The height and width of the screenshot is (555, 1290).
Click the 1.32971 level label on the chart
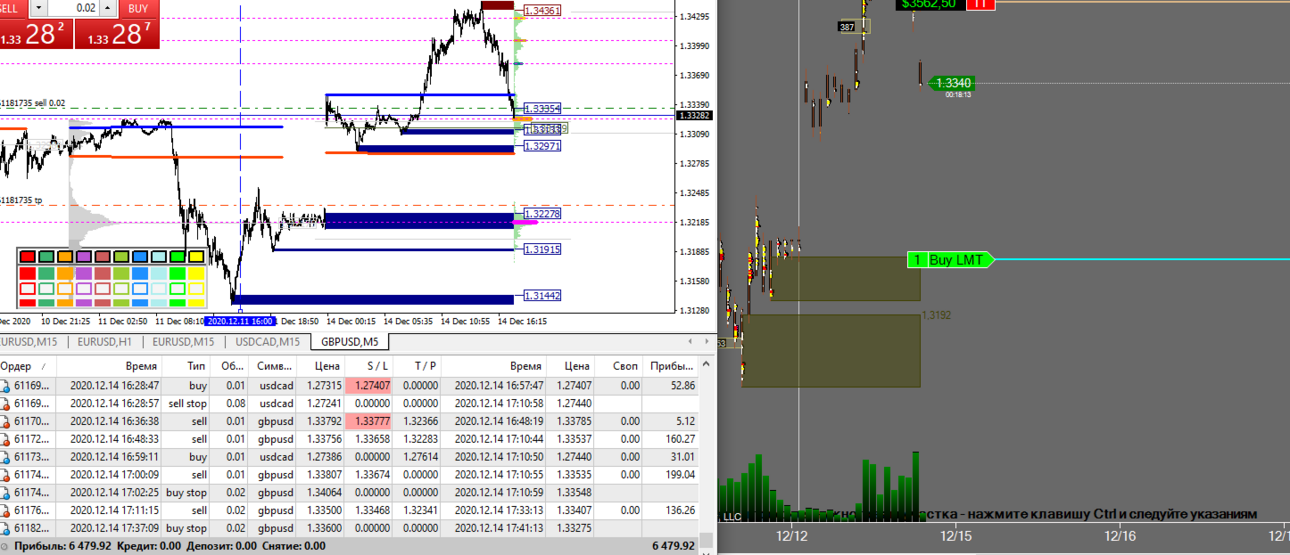coord(542,146)
